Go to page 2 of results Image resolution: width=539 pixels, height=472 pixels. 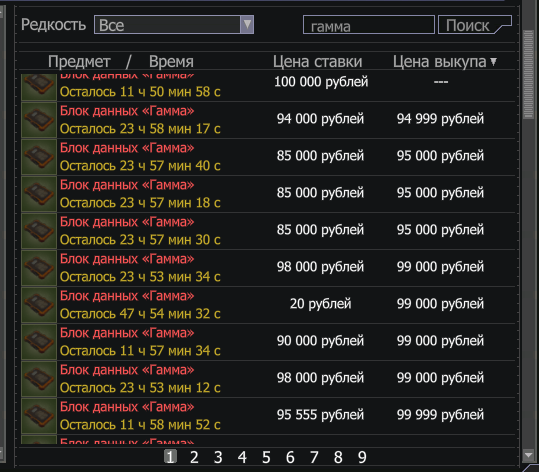194,457
